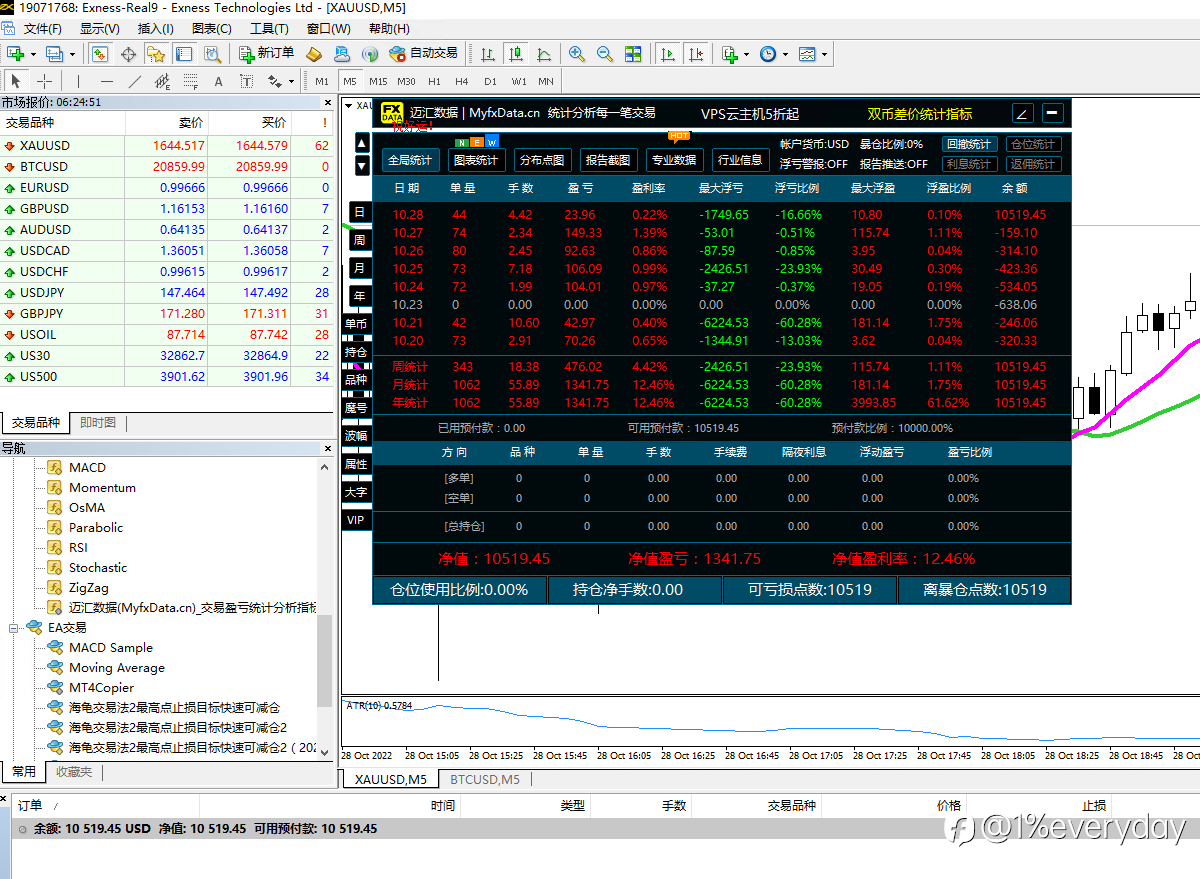
Task: Click 图表统计 button
Action: [x=476, y=160]
